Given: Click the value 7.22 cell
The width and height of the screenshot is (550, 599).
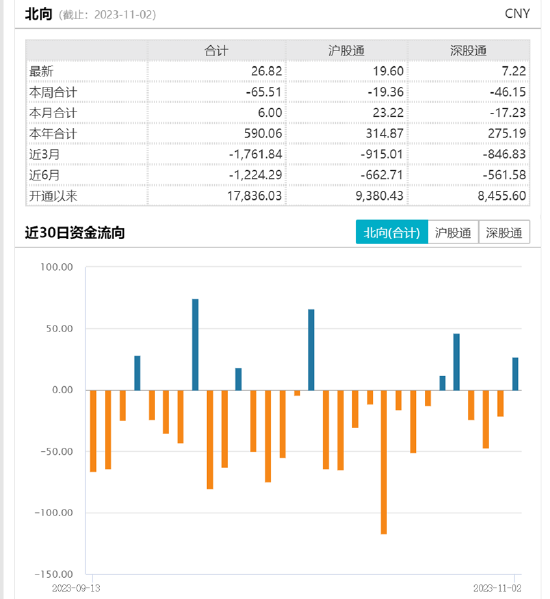Looking at the screenshot, I should point(514,71).
